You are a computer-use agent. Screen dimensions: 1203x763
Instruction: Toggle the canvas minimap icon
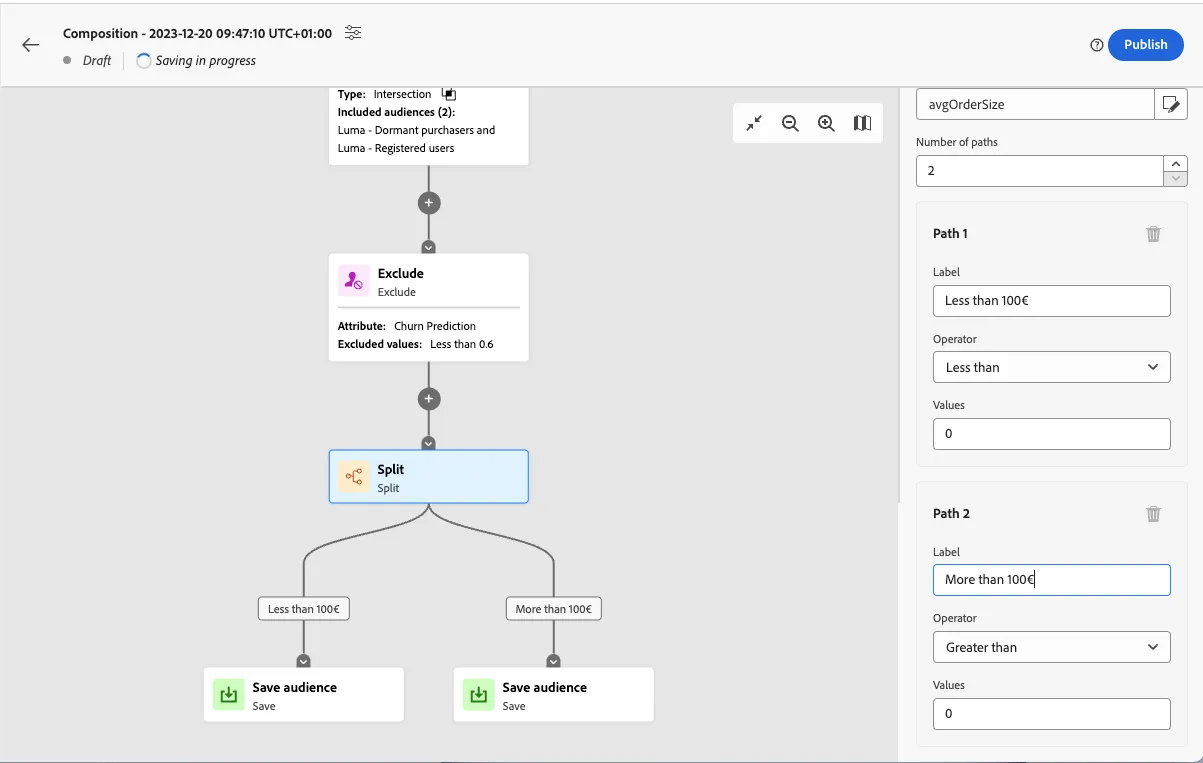[x=862, y=123]
